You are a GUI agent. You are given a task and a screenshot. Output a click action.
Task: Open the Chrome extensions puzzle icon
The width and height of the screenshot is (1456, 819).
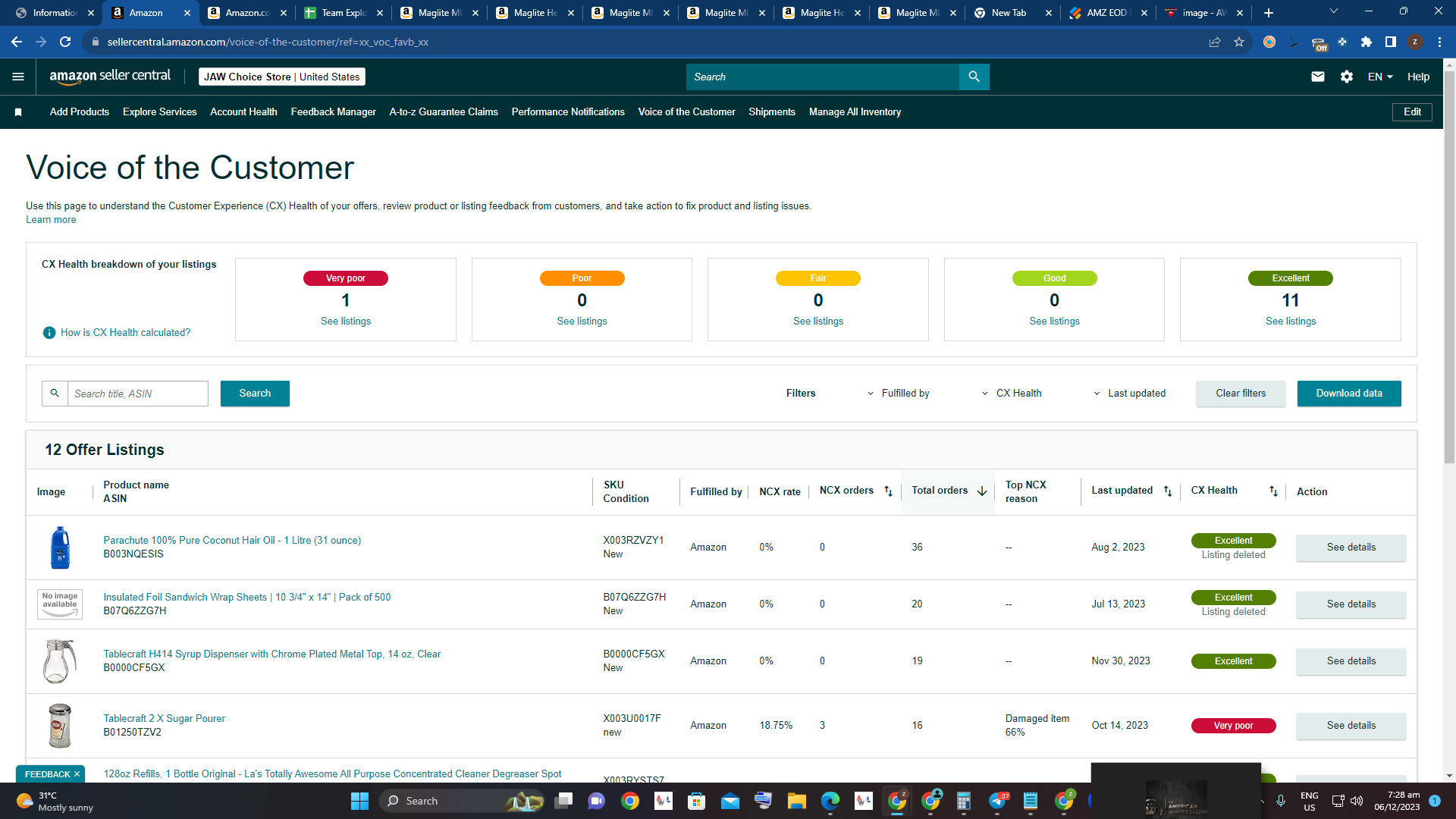(1367, 42)
